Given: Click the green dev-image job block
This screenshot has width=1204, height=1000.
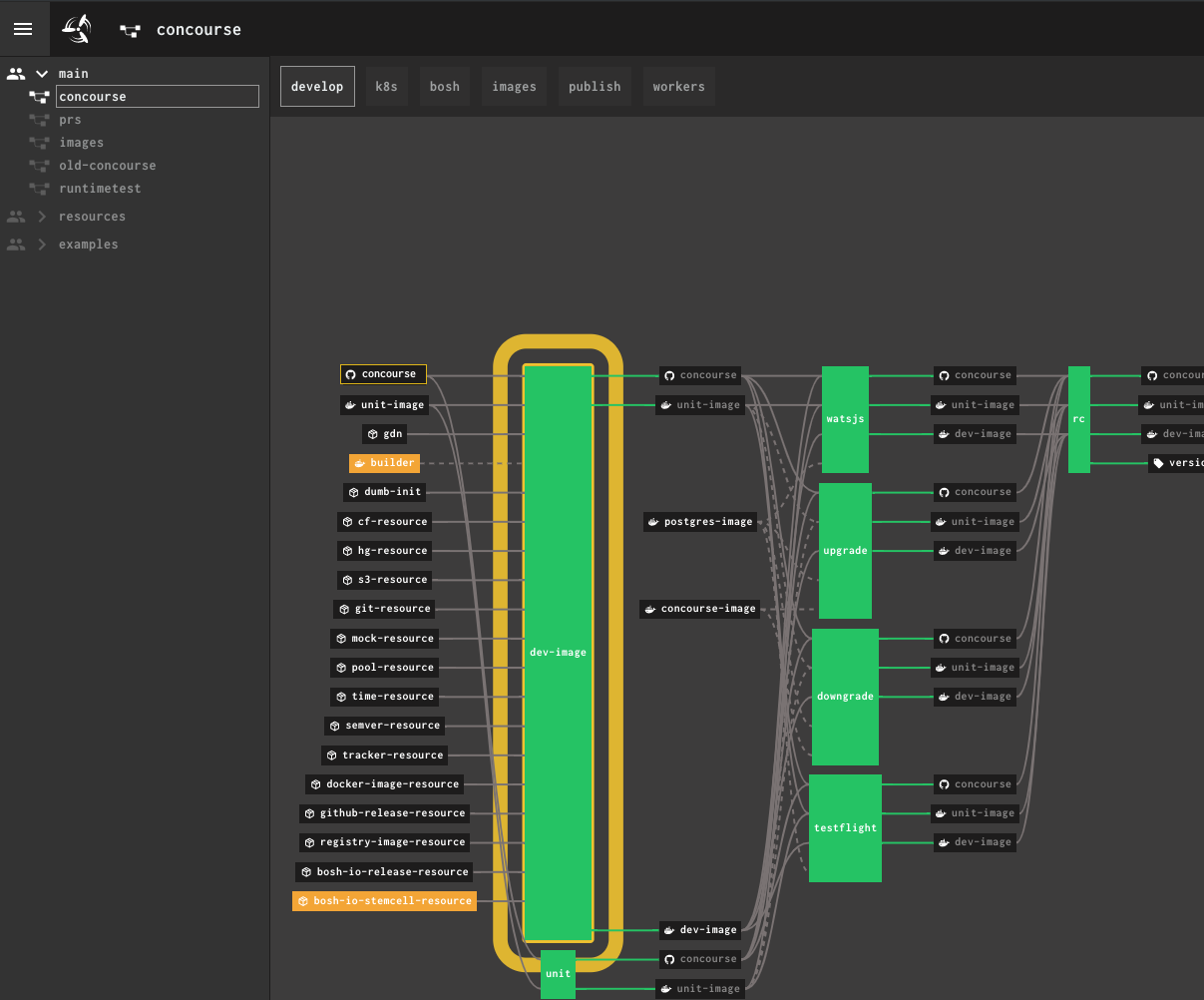Looking at the screenshot, I should [558, 652].
